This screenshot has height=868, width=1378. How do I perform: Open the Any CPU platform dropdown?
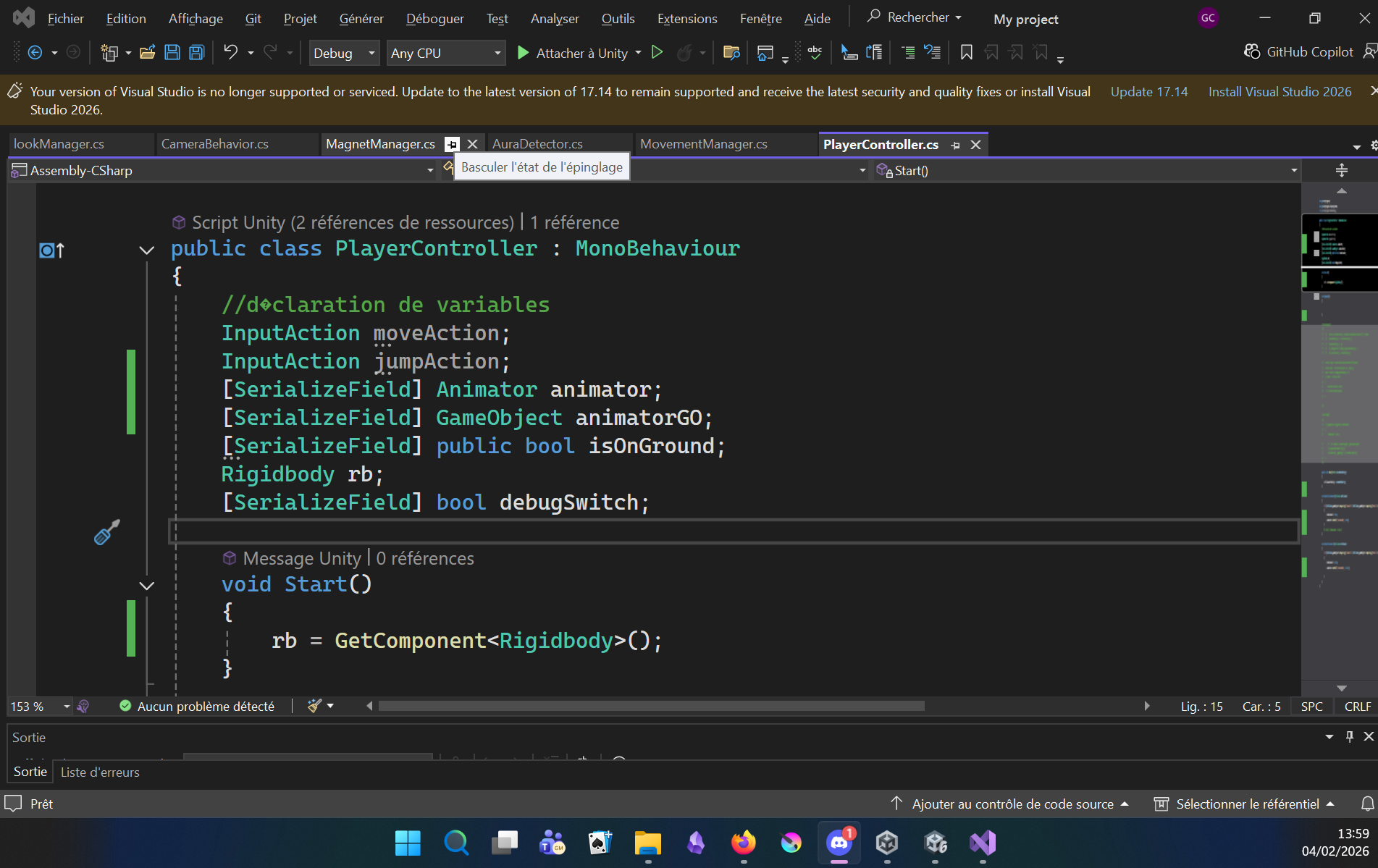click(x=445, y=54)
